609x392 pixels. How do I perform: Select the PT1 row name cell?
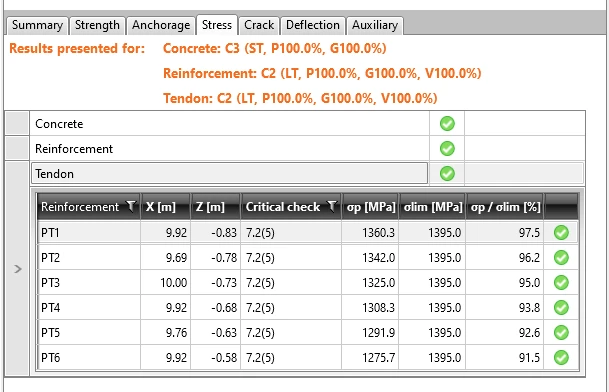click(x=89, y=233)
